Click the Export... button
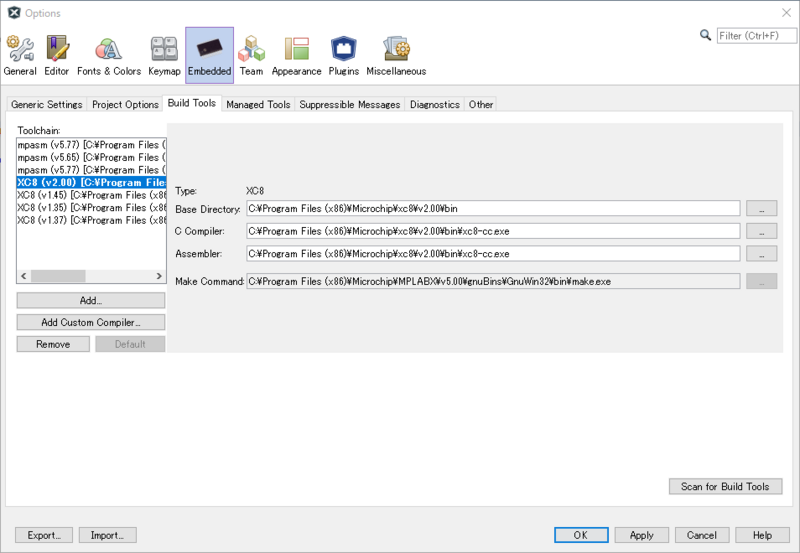800x553 pixels. 44,535
